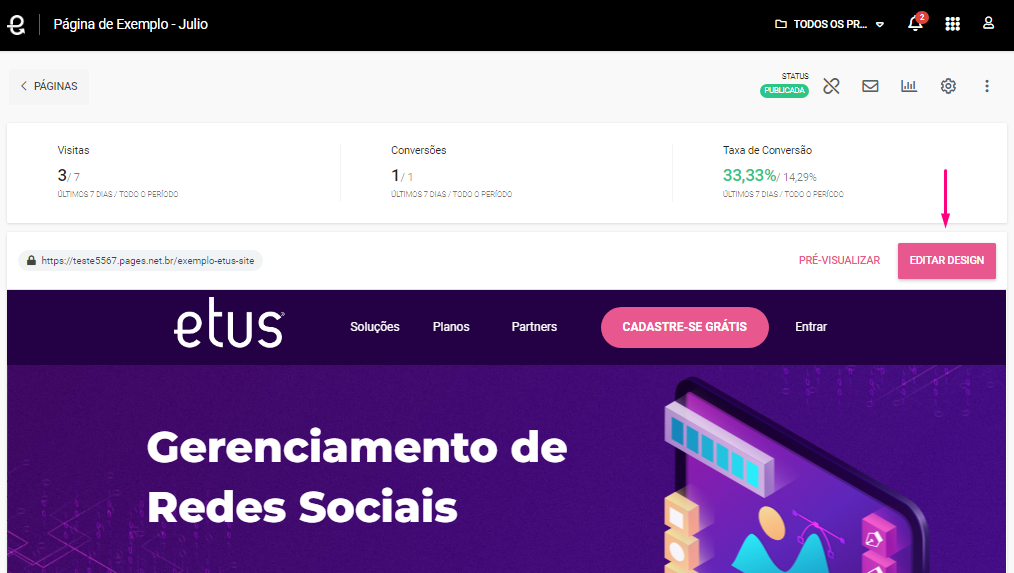Open the email envelope icon
This screenshot has height=573, width=1014.
point(870,86)
